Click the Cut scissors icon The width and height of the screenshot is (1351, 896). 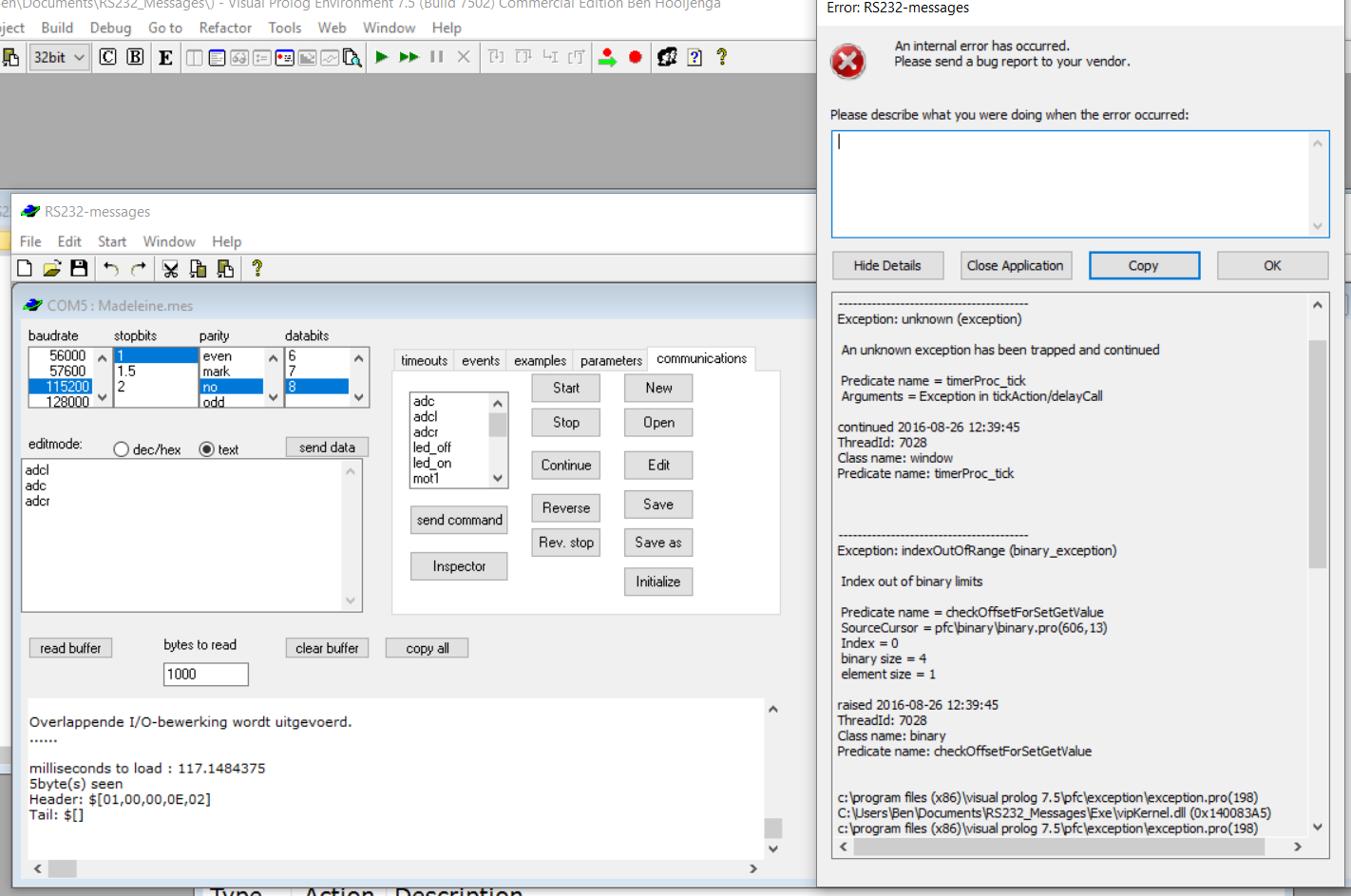170,269
